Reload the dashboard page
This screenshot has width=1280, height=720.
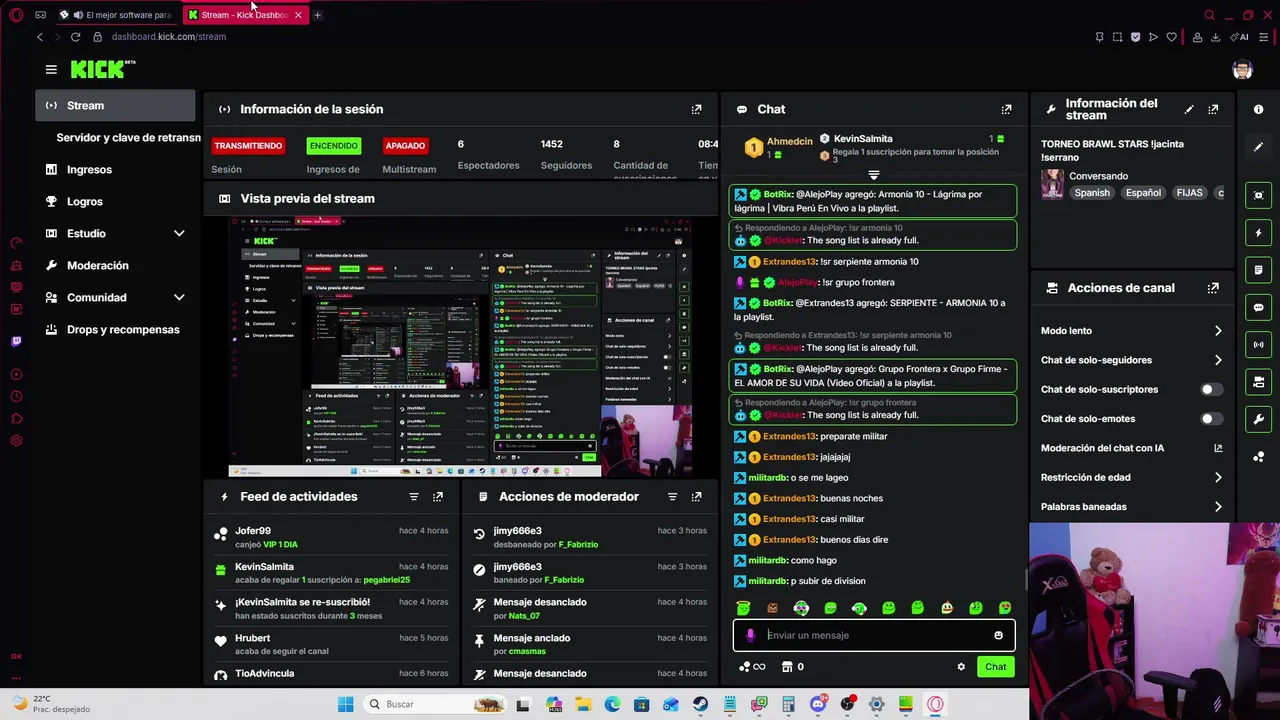coord(75,37)
